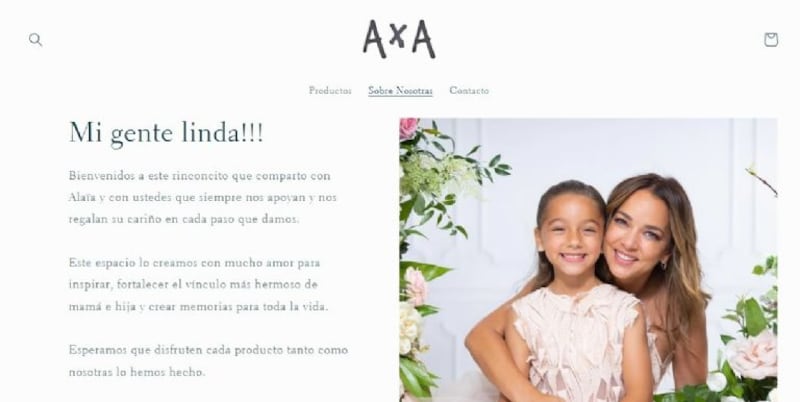Click the paragraph starting with Esperamos que disfruten

(208, 361)
